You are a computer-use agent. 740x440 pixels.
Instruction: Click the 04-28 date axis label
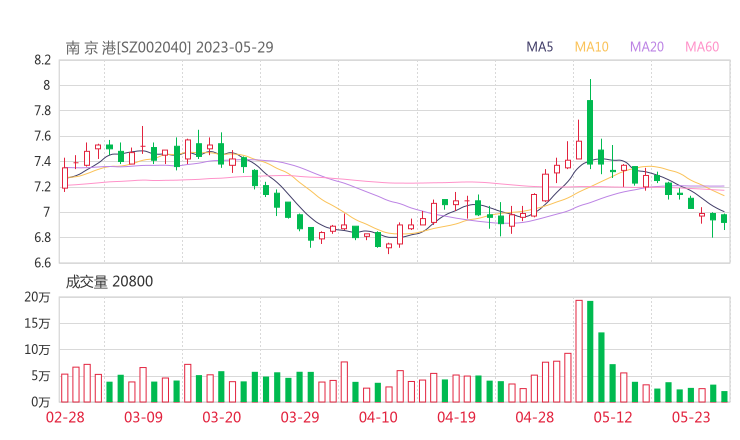pyautogui.click(x=535, y=417)
